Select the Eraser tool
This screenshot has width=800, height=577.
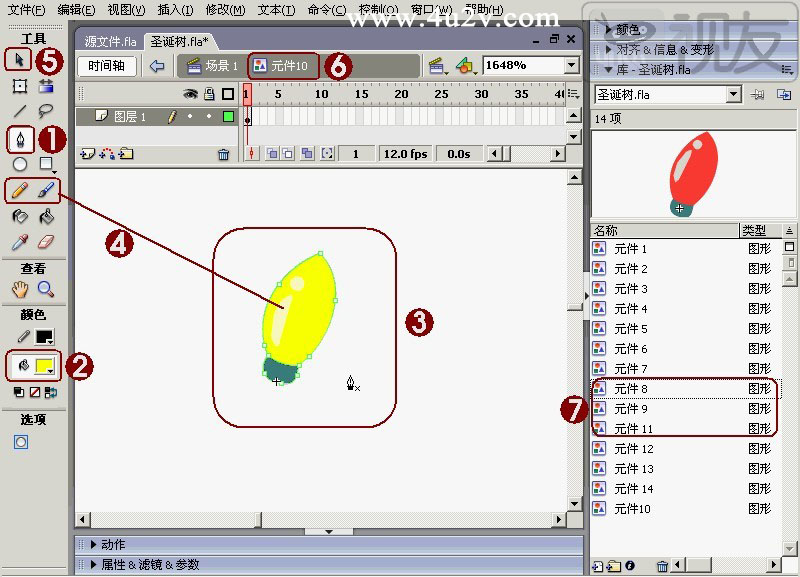(x=46, y=242)
